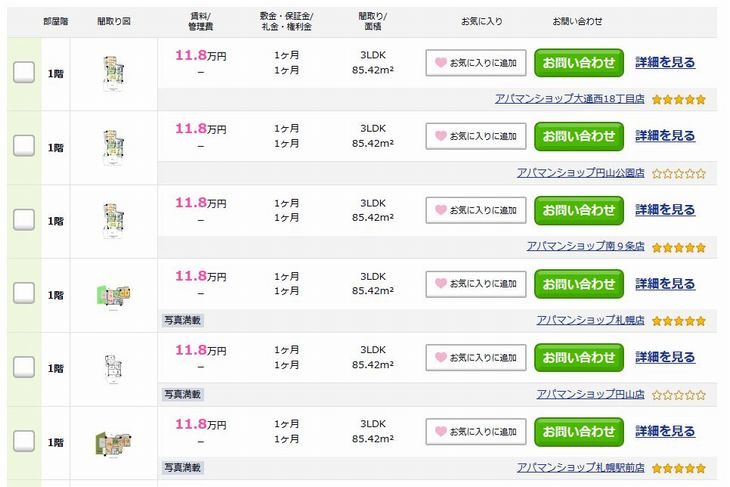View details of the アパマンショップ円山店 listing

coord(665,357)
